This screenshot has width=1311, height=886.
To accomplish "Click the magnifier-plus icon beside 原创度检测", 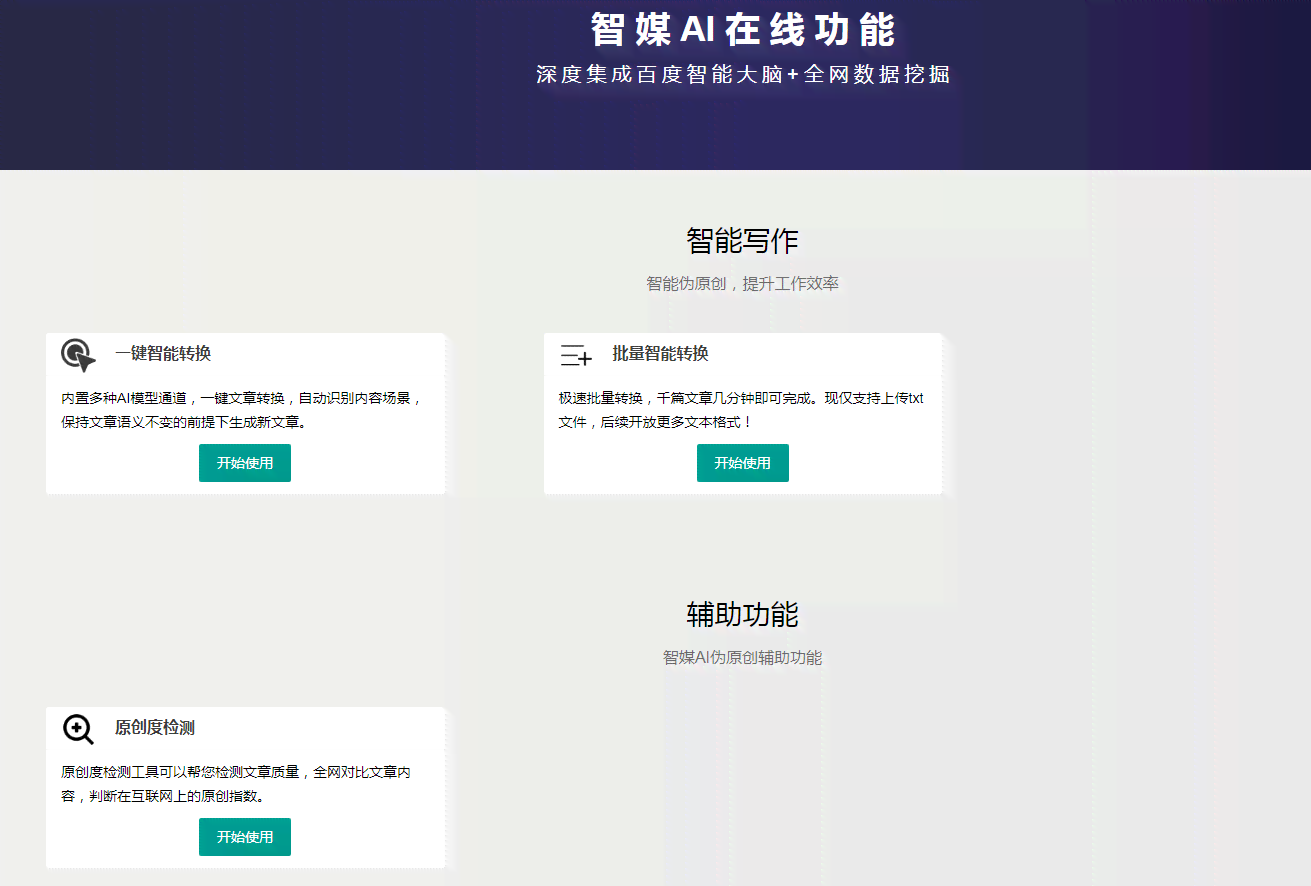I will coord(78,729).
